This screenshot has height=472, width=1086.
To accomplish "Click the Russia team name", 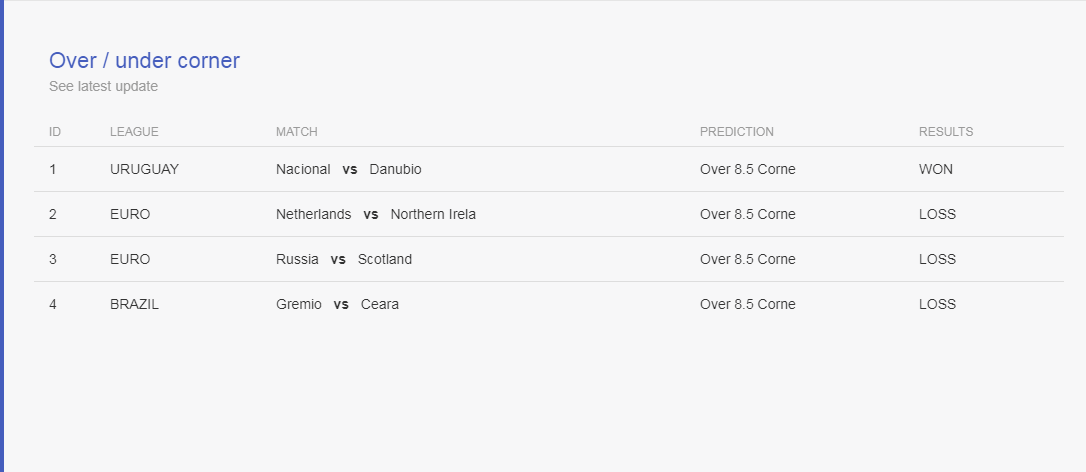I will [x=297, y=259].
